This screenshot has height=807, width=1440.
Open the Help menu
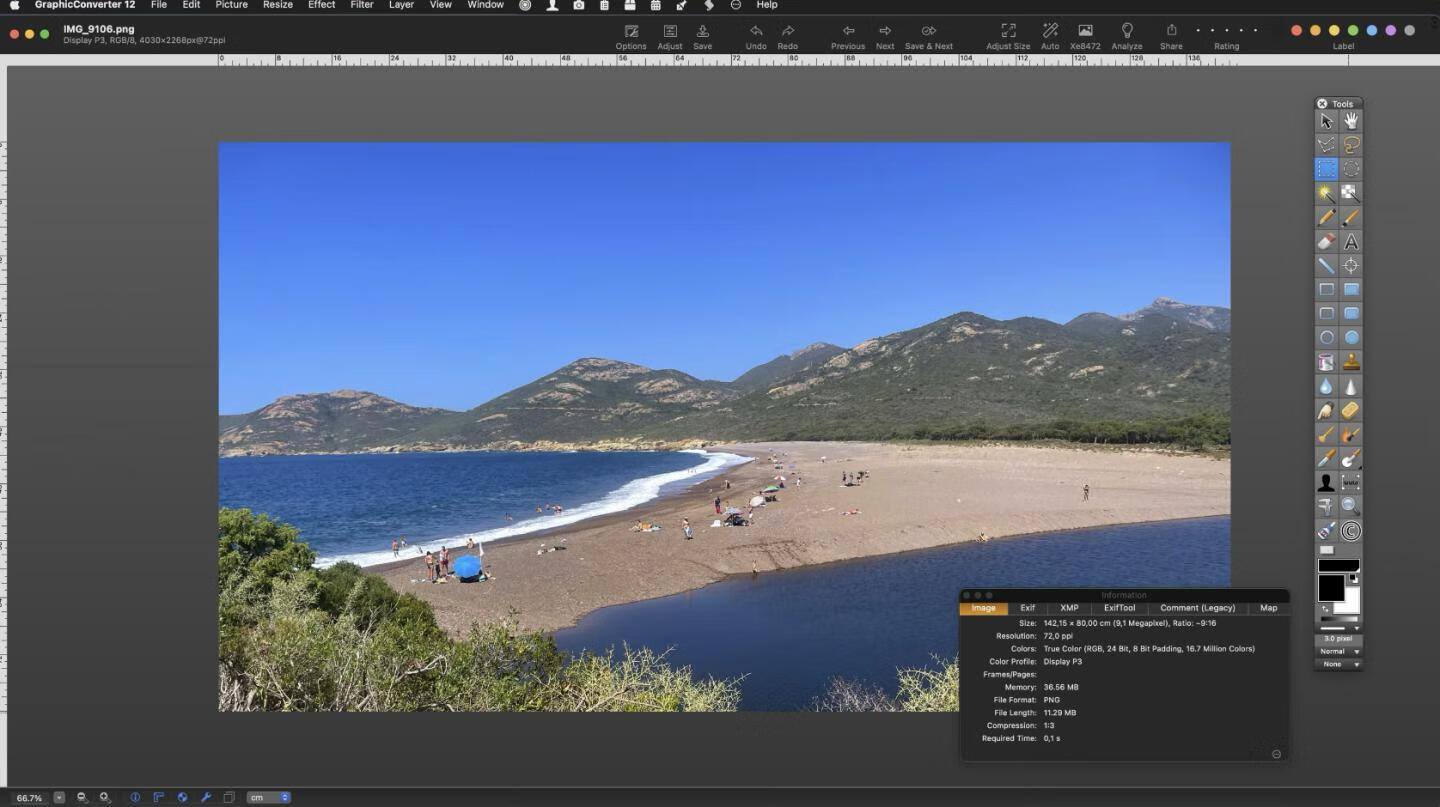click(x=767, y=5)
